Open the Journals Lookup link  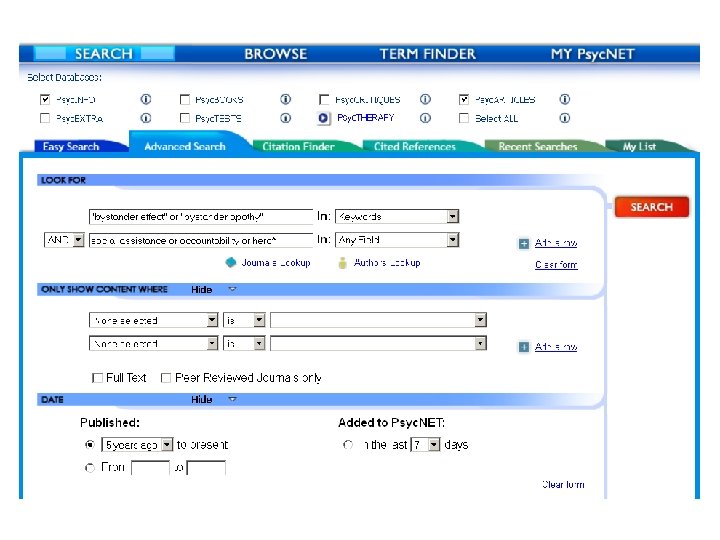point(276,263)
